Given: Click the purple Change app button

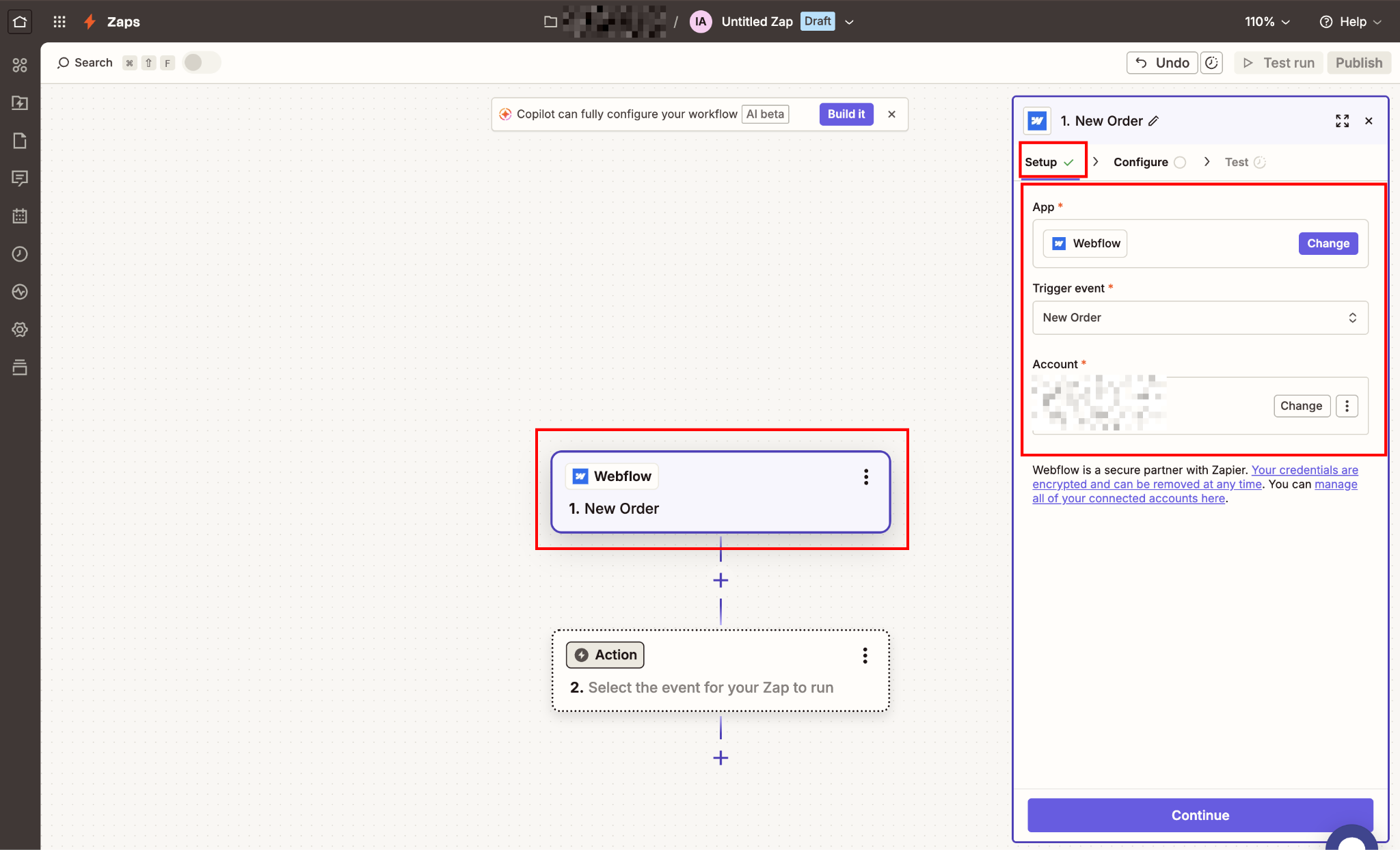Looking at the screenshot, I should (1328, 244).
